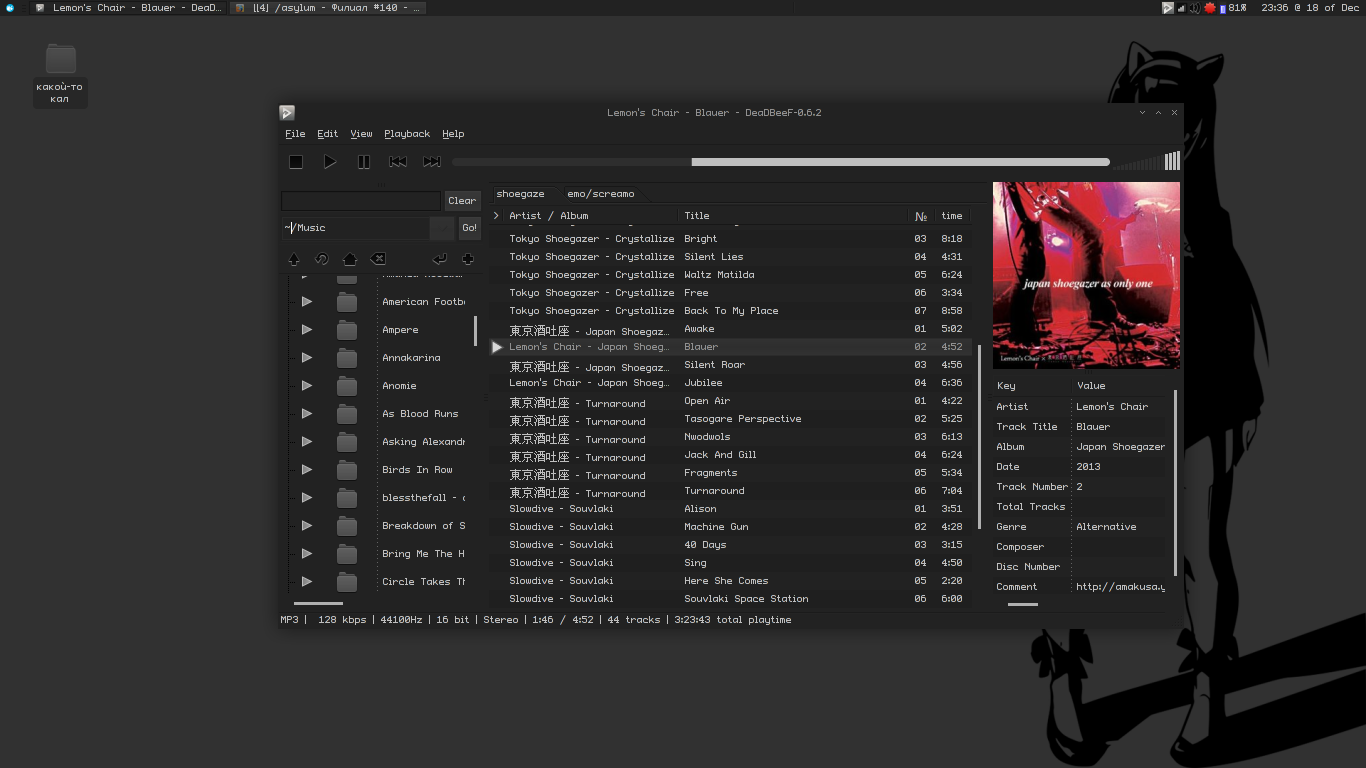The width and height of the screenshot is (1366, 768).
Task: Click the playing-indicator column header arrow
Action: [x=496, y=216]
